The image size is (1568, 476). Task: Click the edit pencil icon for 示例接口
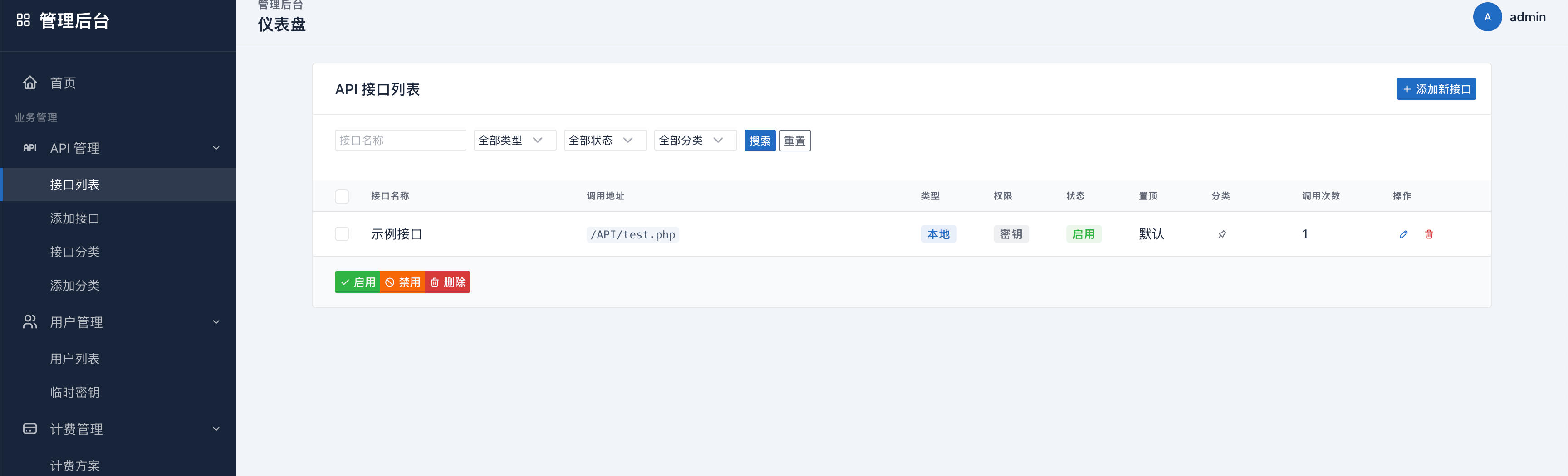1403,234
